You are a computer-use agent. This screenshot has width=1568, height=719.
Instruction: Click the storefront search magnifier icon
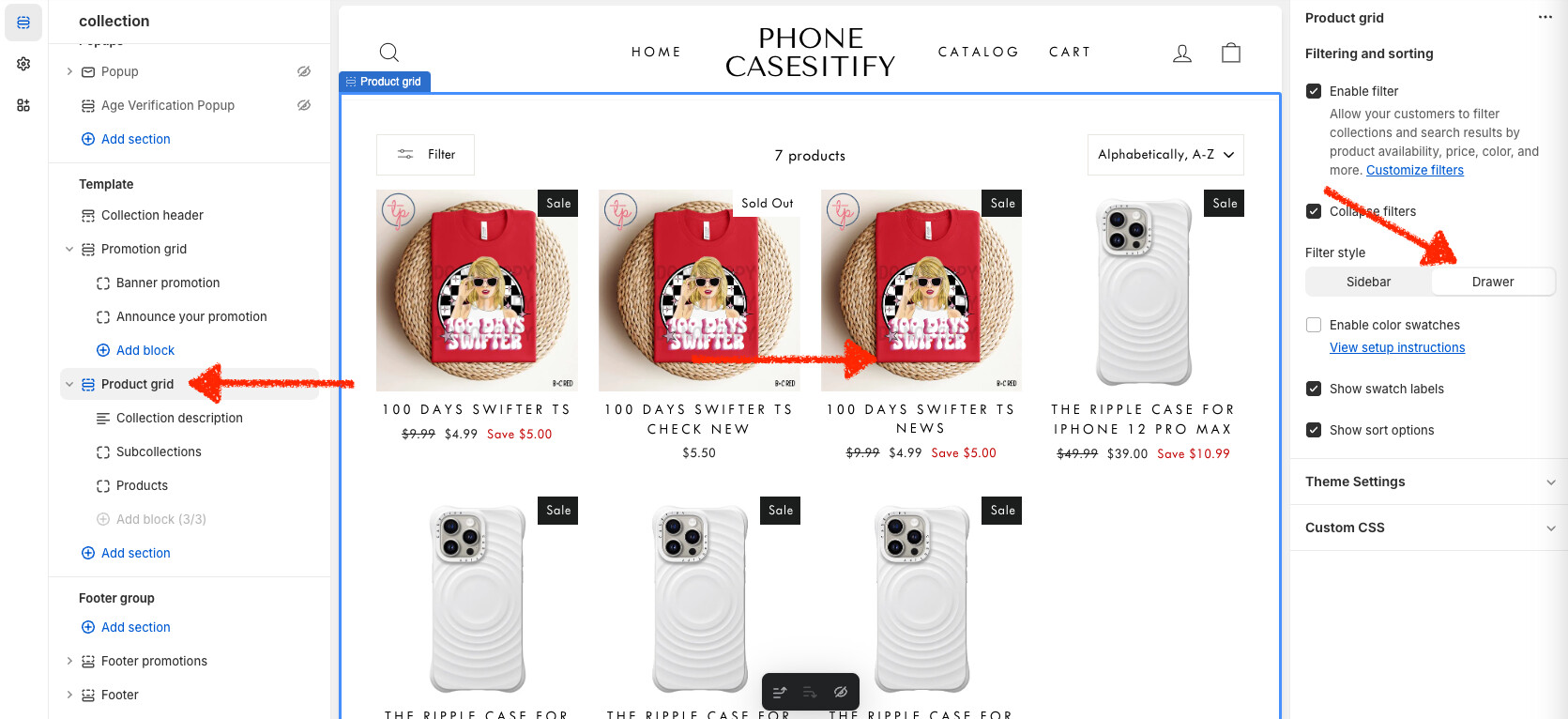[389, 53]
